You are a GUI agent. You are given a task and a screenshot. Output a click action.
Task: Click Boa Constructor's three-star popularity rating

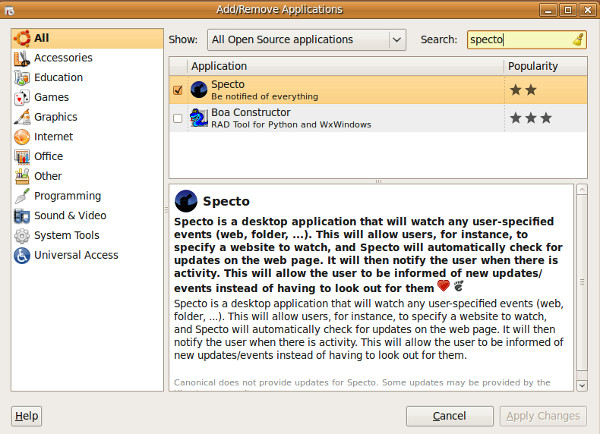click(531, 118)
